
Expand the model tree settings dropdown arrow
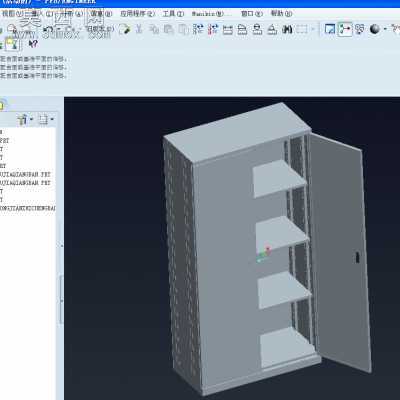[32, 119]
